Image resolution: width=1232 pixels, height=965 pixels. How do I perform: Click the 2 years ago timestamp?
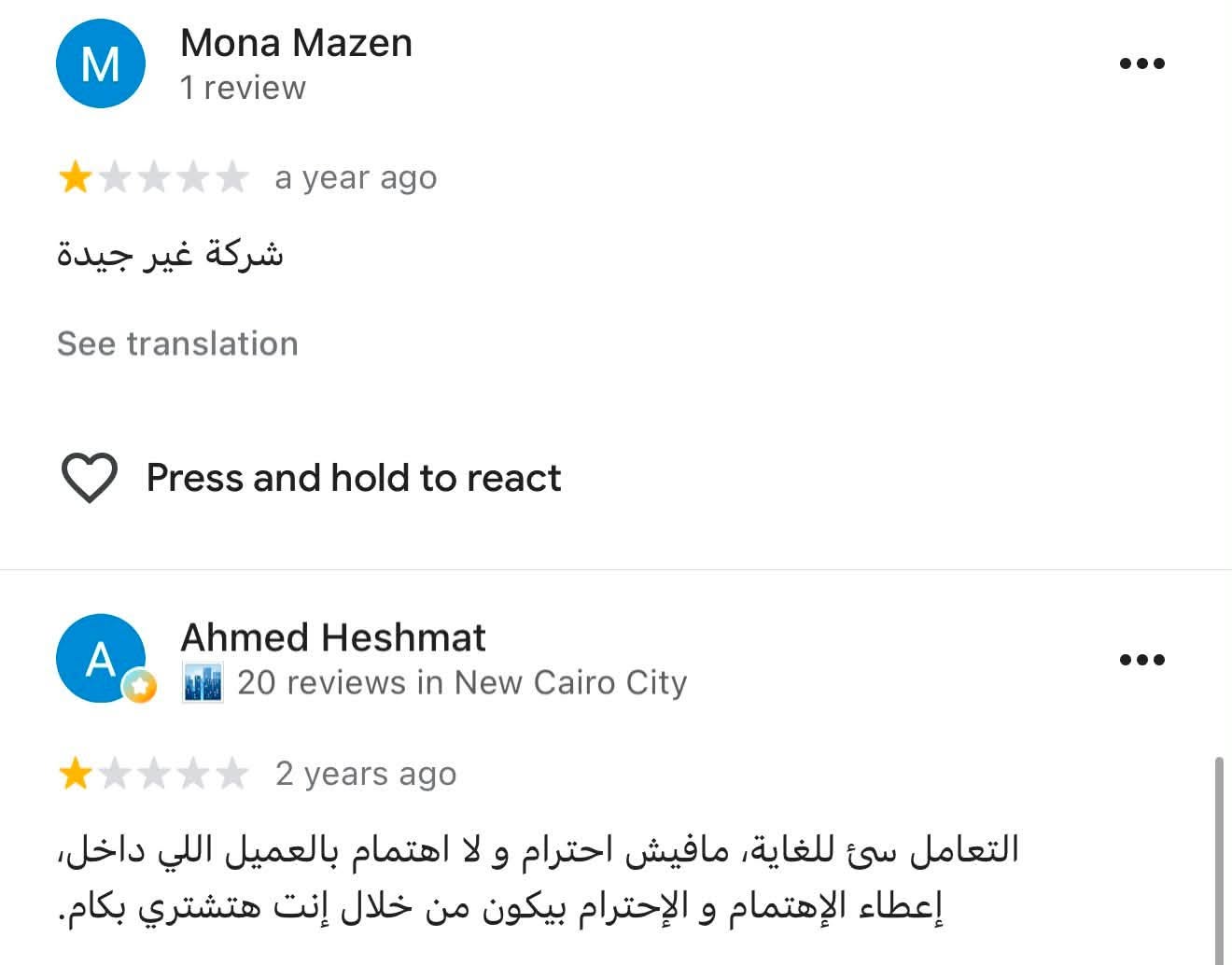click(x=366, y=774)
